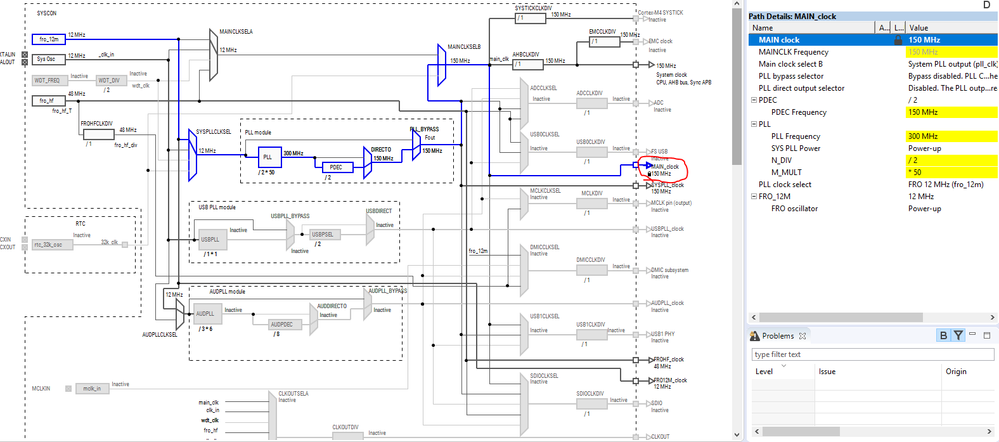Click the PLL_BYPASS multiplexer
This screenshot has width=999, height=442.
[417, 145]
